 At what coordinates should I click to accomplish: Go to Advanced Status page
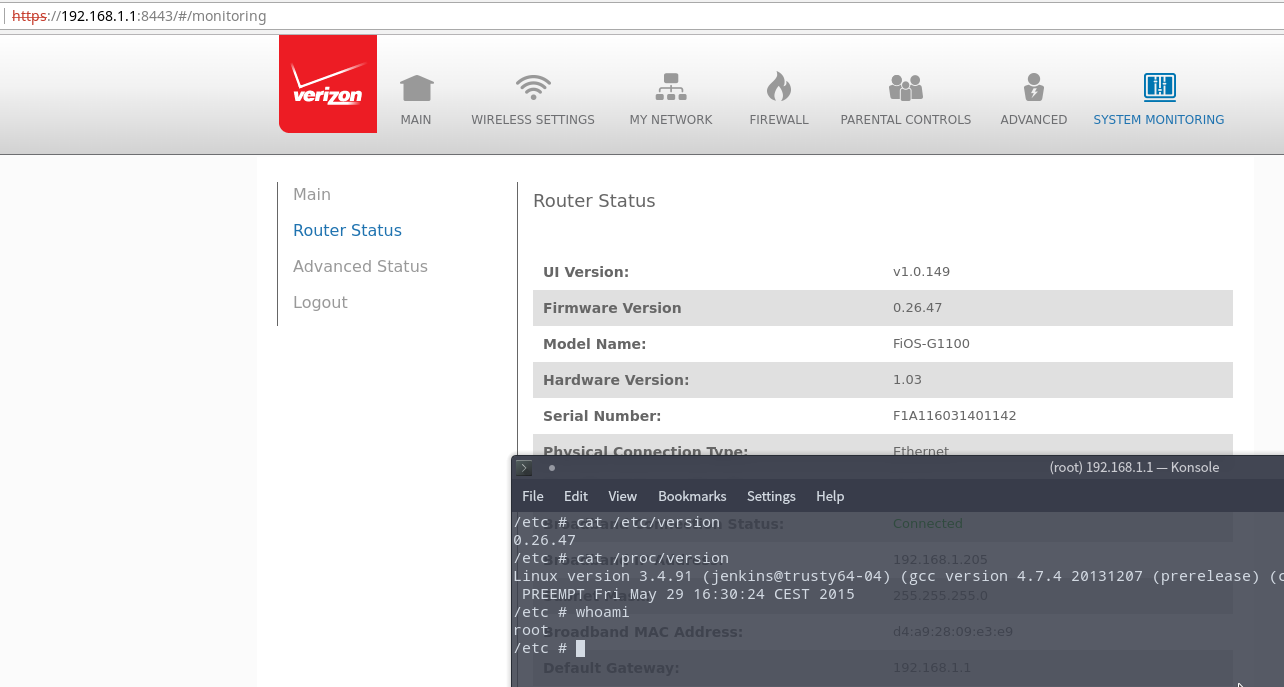pyautogui.click(x=360, y=266)
